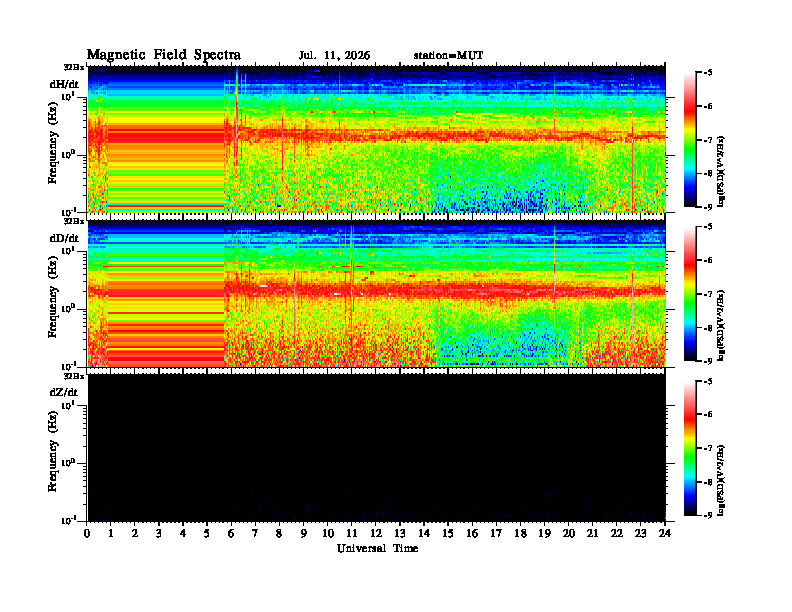Click hour 5 on the time axis

(207, 533)
